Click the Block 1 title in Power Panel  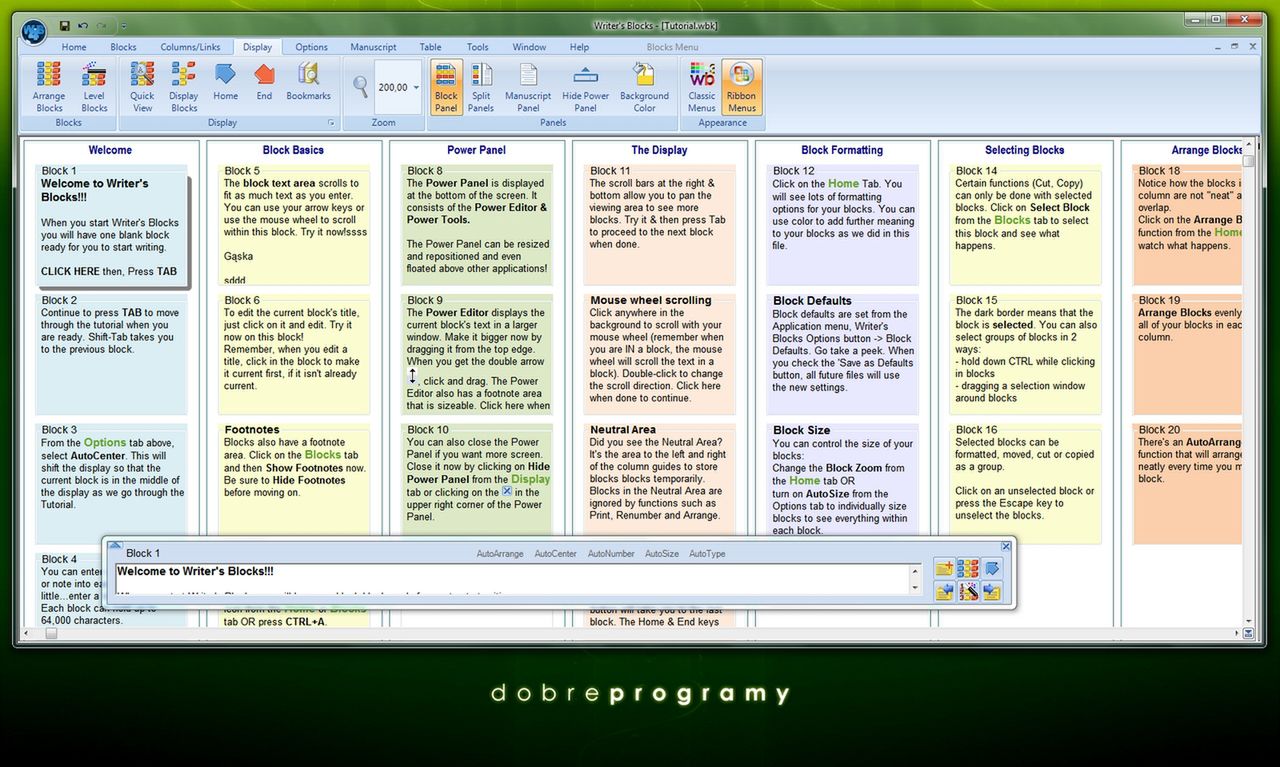click(143, 553)
